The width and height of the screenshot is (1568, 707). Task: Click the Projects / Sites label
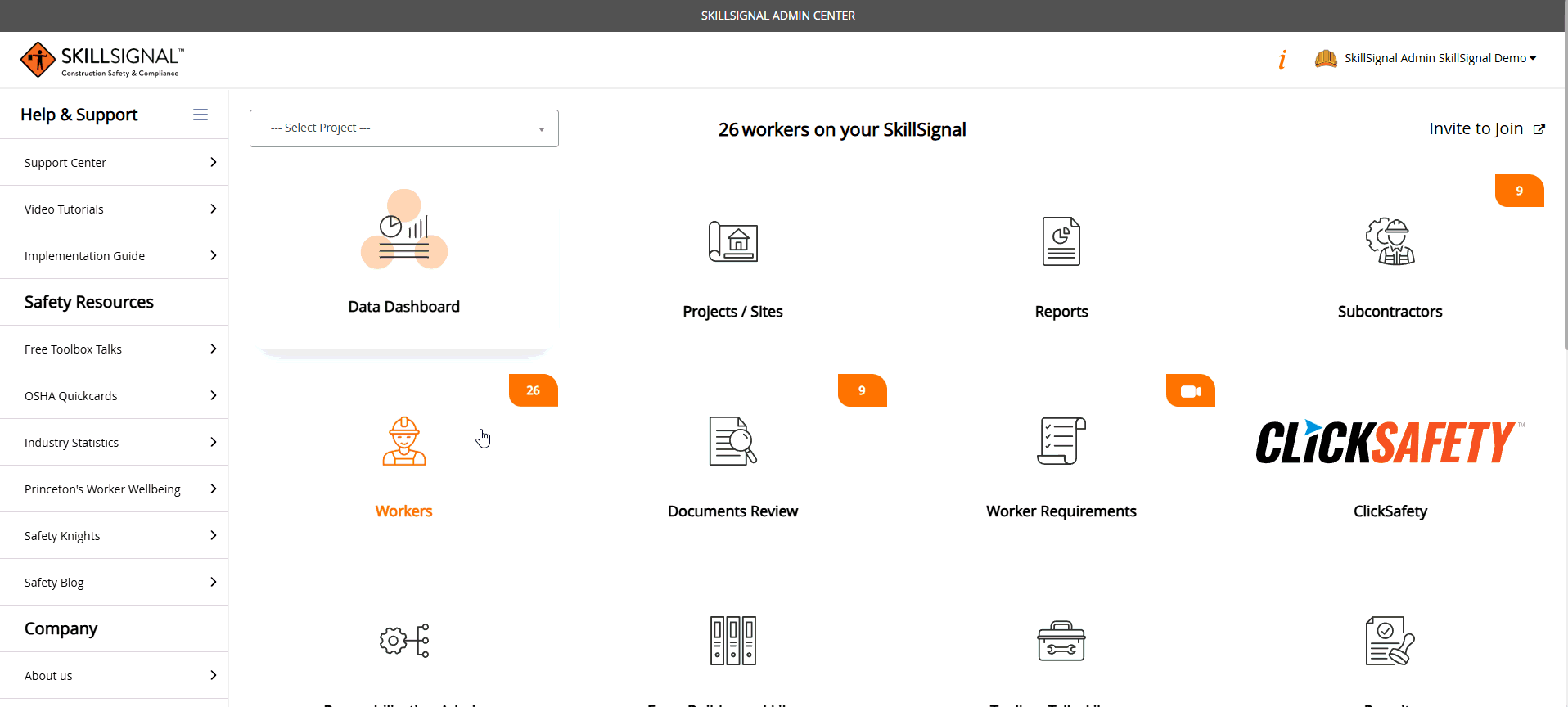tap(732, 312)
